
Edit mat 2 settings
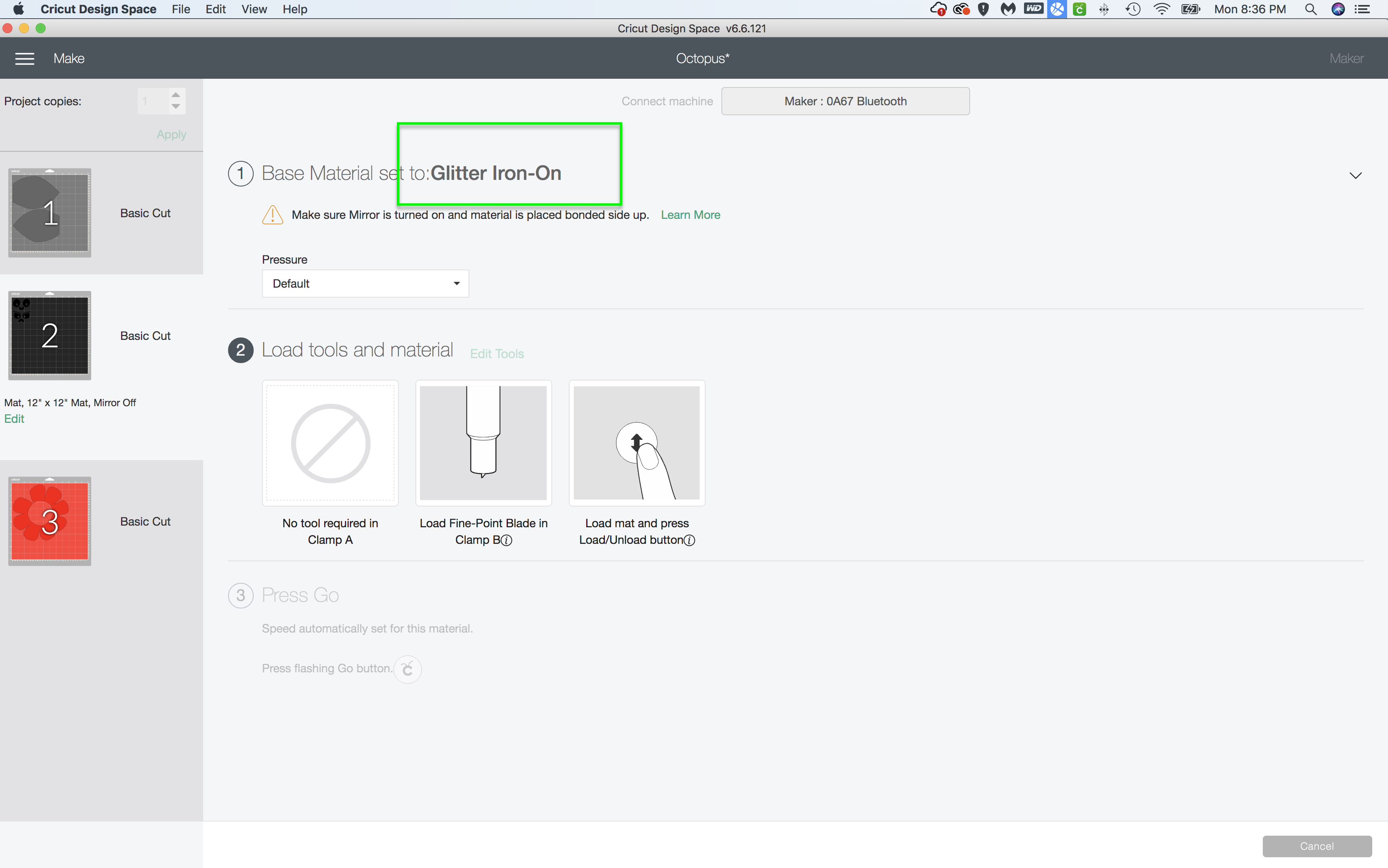pyautogui.click(x=14, y=419)
